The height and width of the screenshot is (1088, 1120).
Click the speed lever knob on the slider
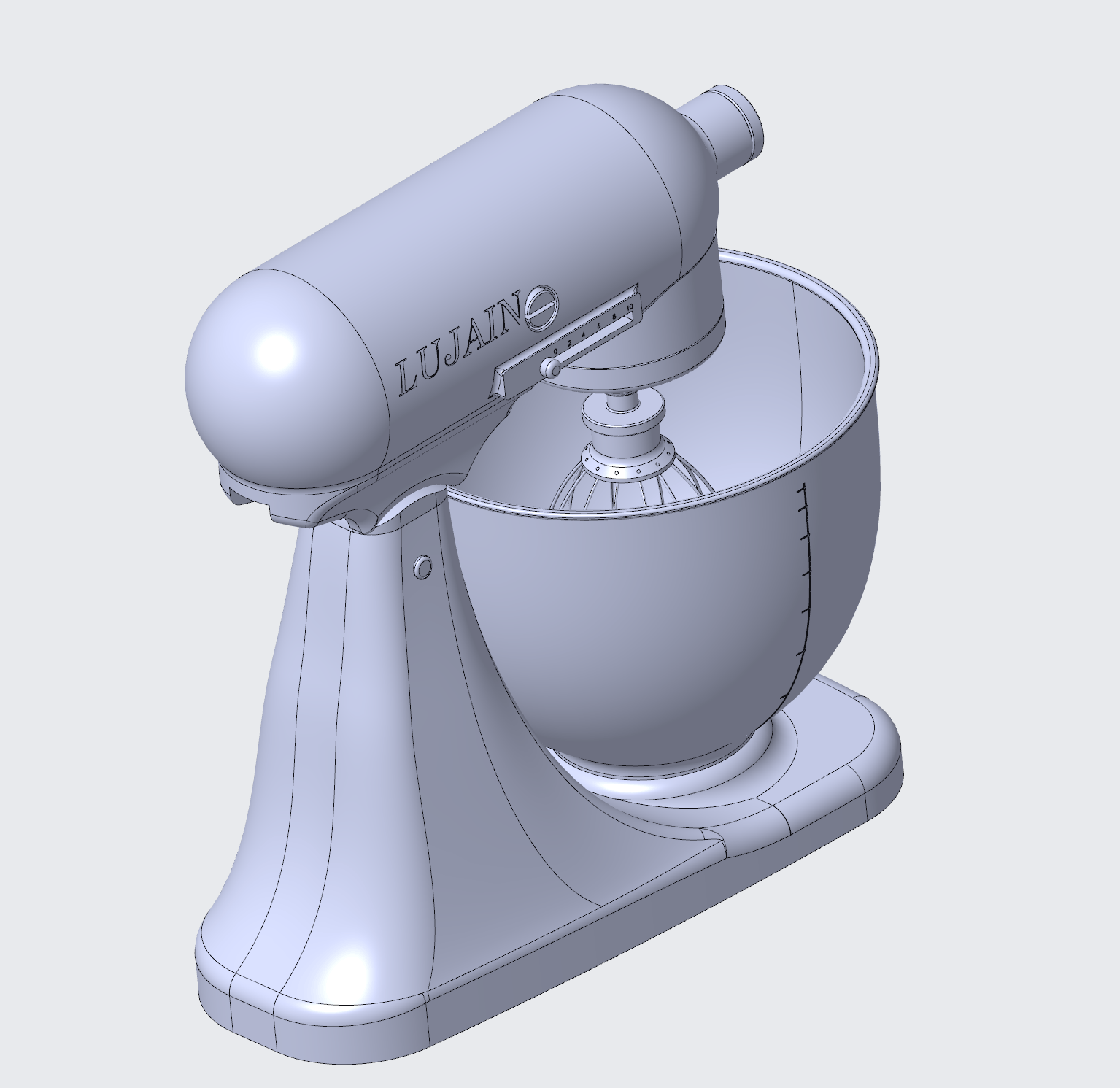click(552, 368)
